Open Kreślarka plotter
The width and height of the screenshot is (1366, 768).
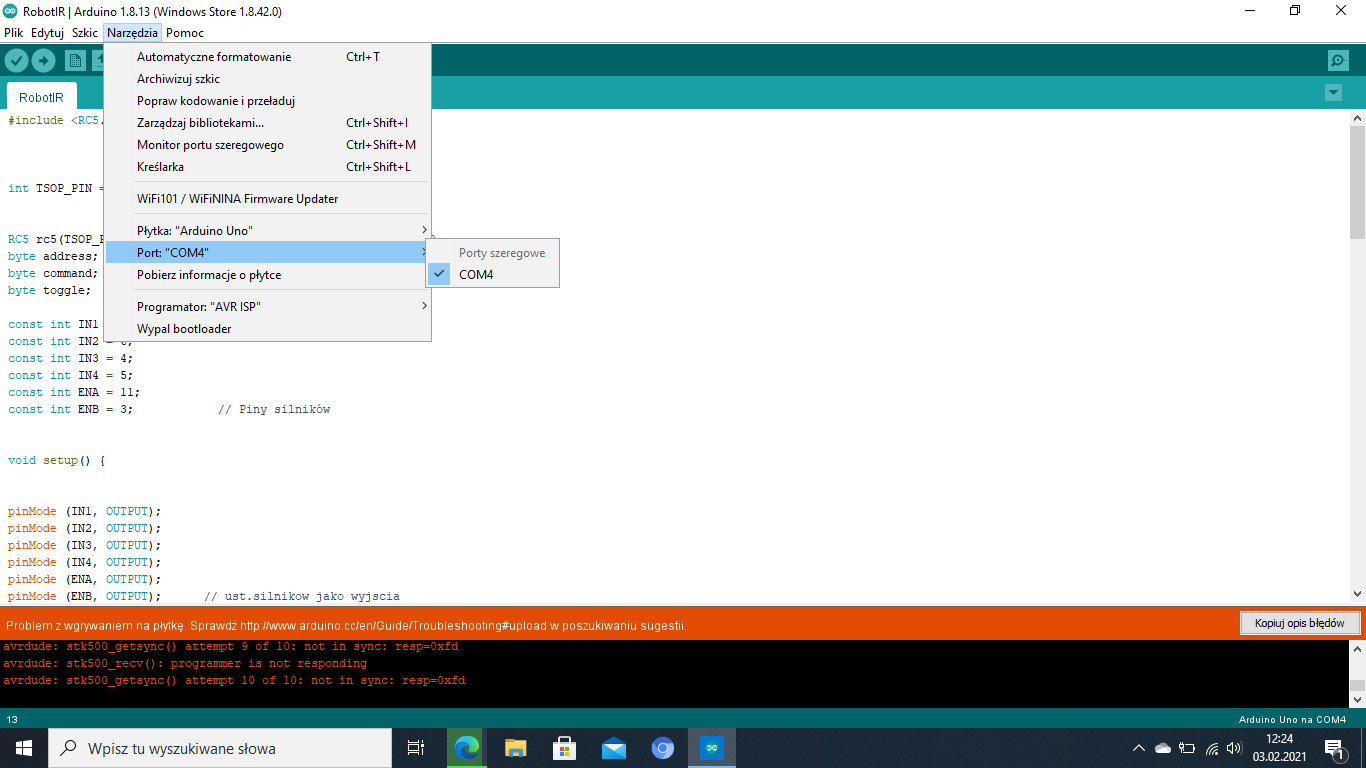coord(267,167)
